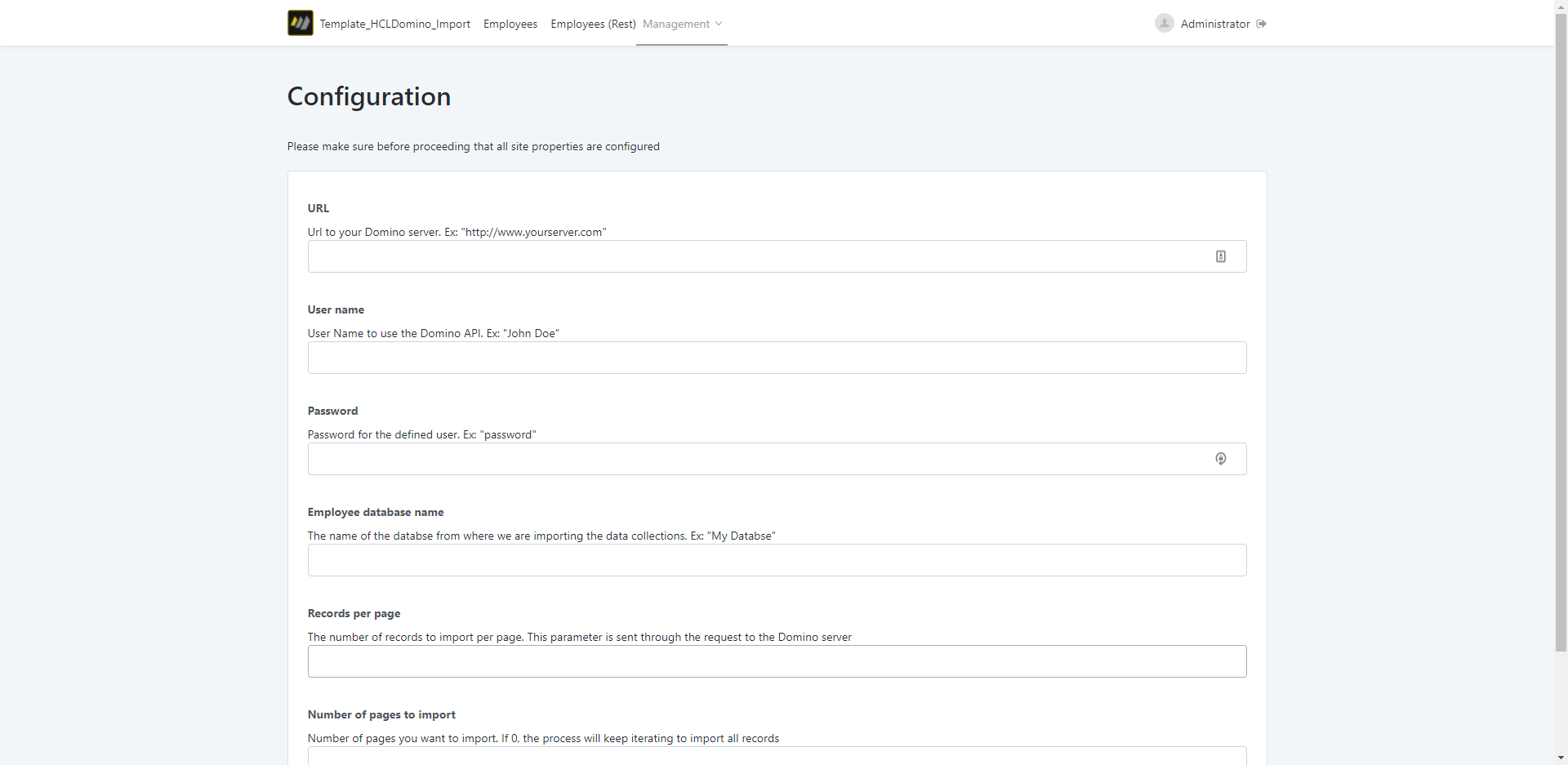Click the 'URL' field label

(318, 208)
